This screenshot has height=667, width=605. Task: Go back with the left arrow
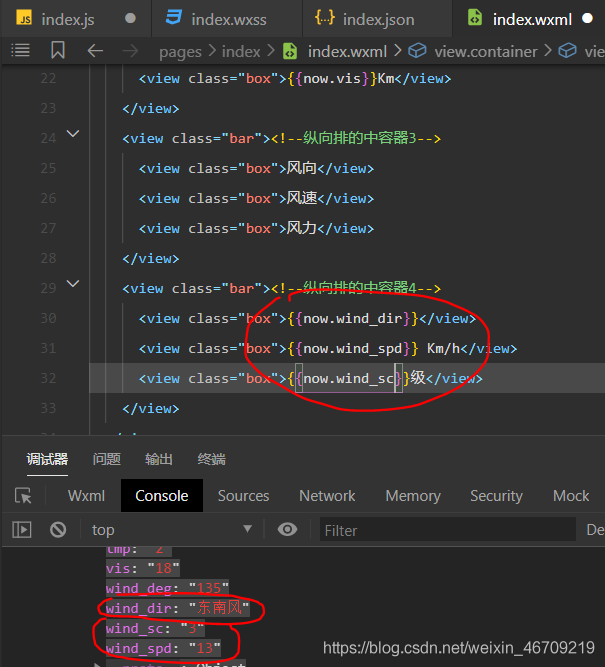point(95,51)
